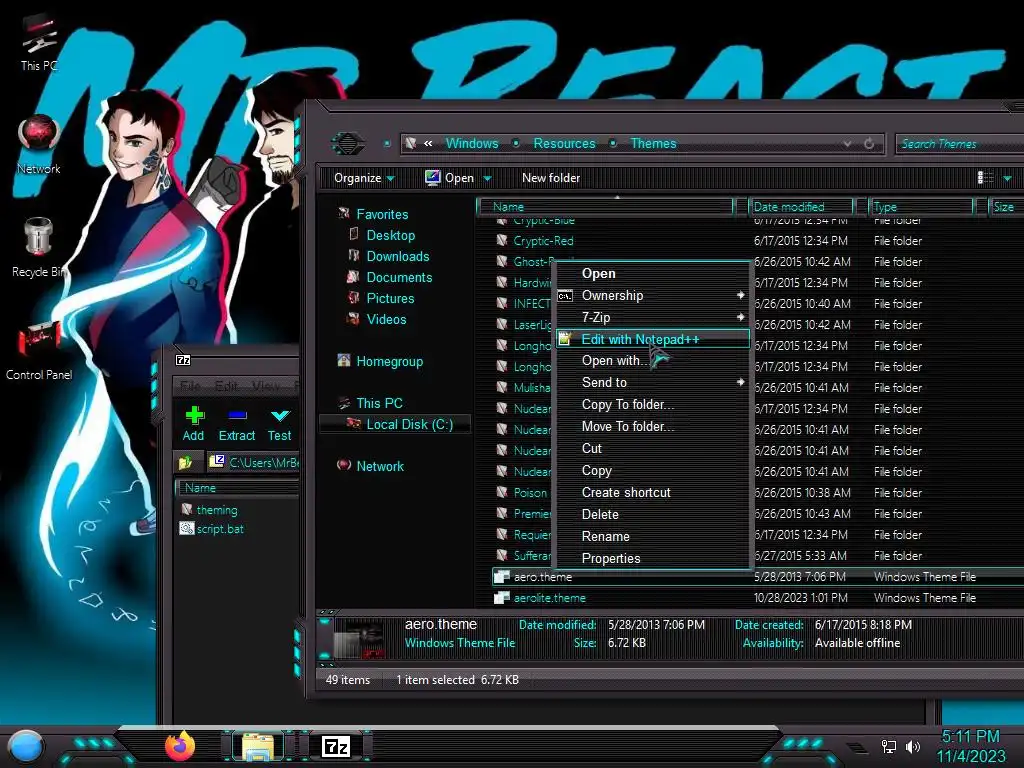Screen dimensions: 1024x768
Task: Open the address bar history dropdown
Action: pyautogui.click(x=847, y=144)
